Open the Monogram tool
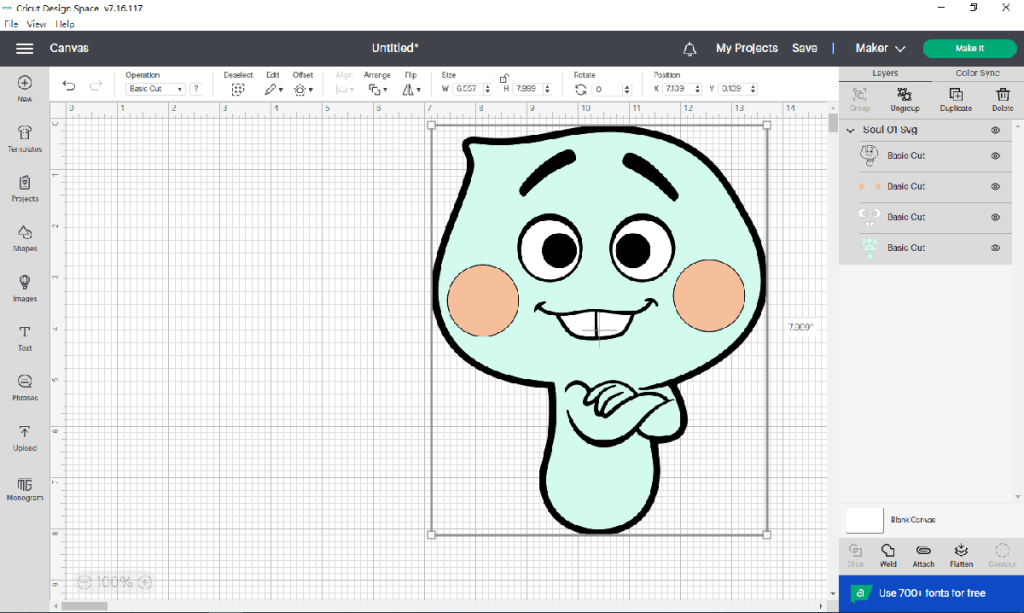 pos(24,490)
